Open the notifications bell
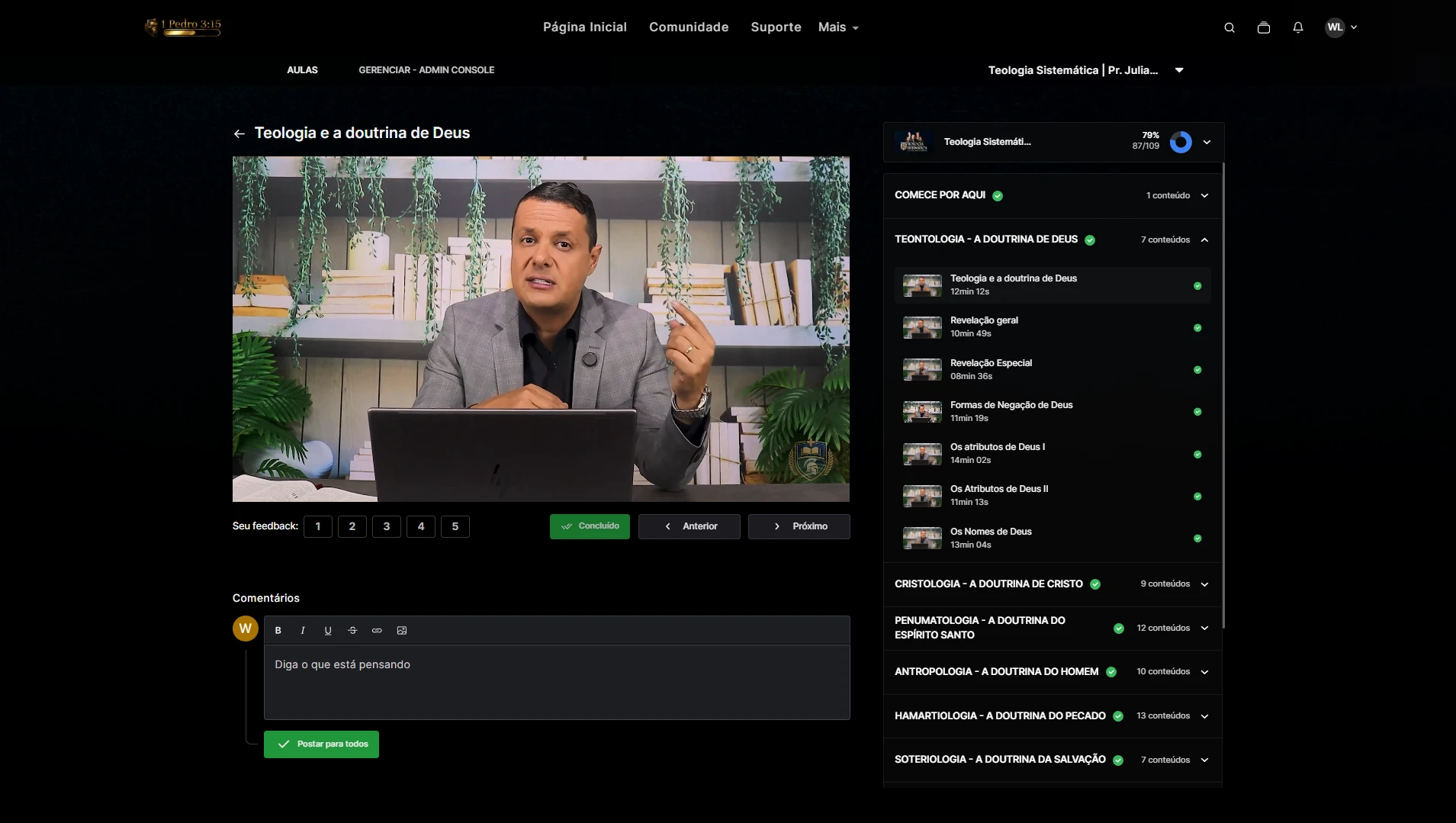 1298,27
